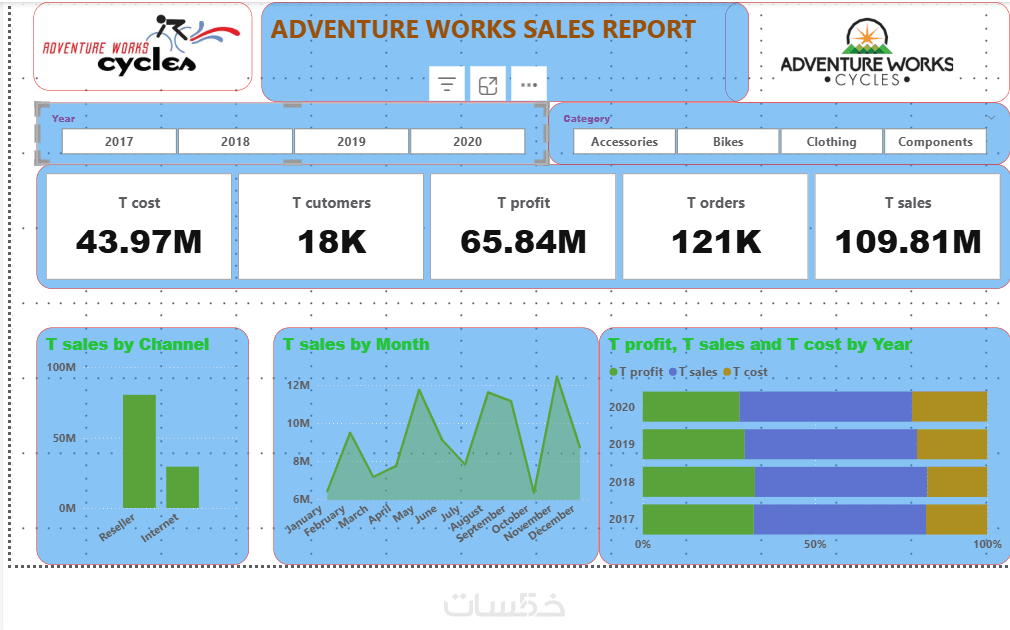The height and width of the screenshot is (630, 1010).
Task: Select the T profit card
Action: [x=523, y=227]
